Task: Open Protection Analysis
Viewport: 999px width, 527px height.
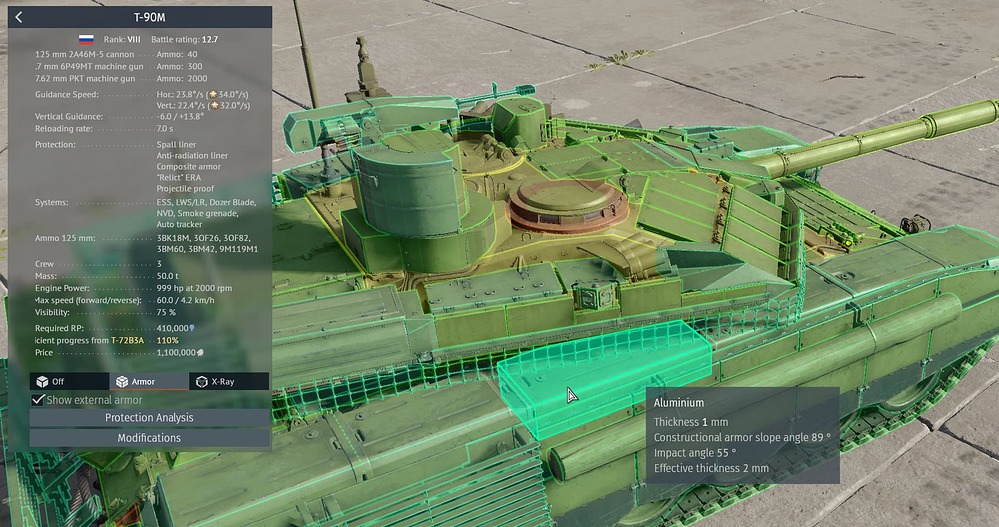Action: [149, 417]
